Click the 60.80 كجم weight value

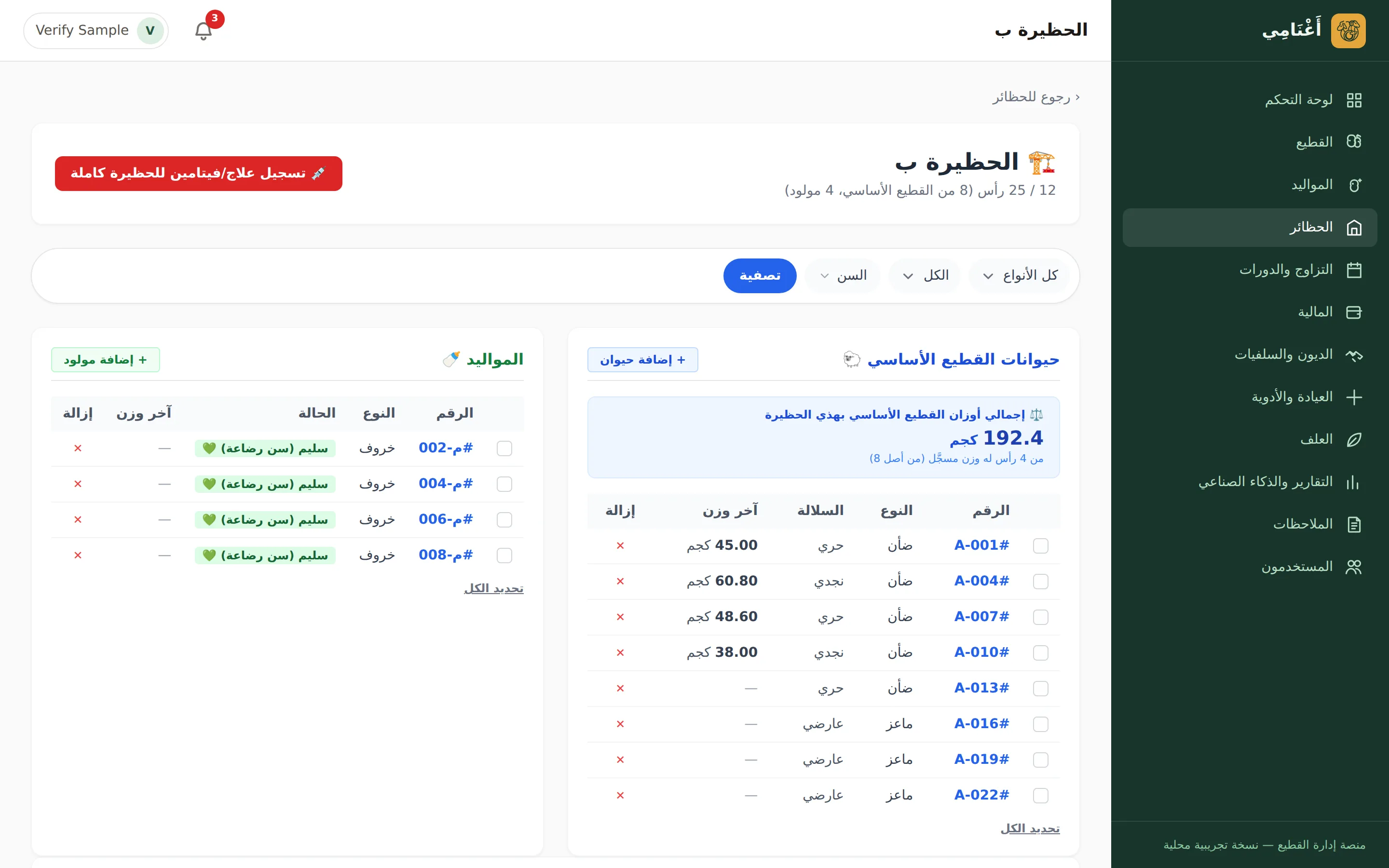tap(722, 581)
